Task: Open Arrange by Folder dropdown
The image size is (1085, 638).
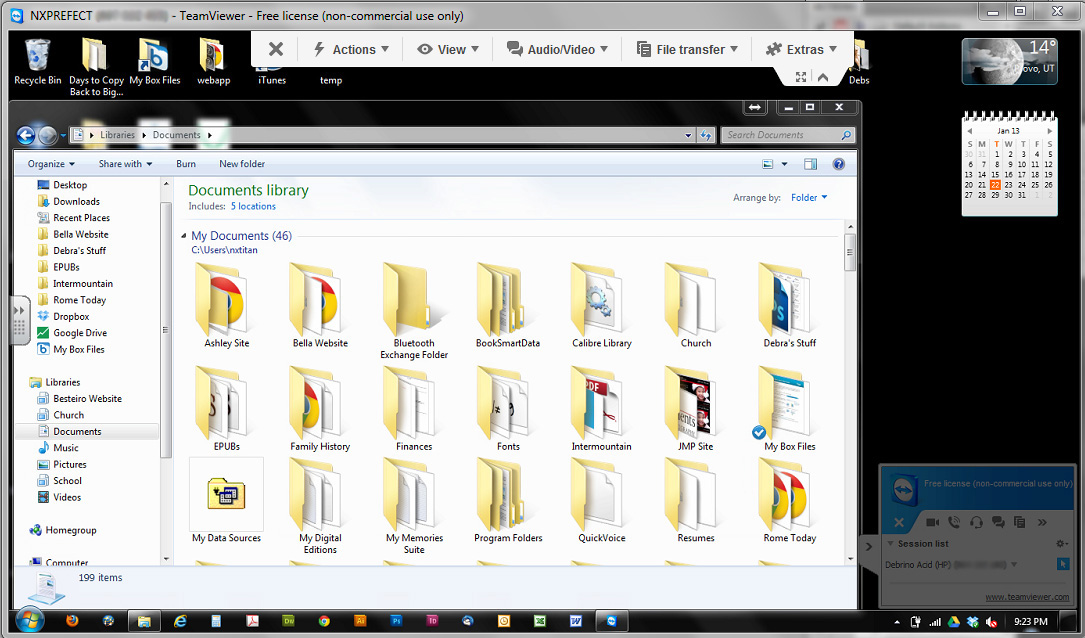Action: pos(809,198)
